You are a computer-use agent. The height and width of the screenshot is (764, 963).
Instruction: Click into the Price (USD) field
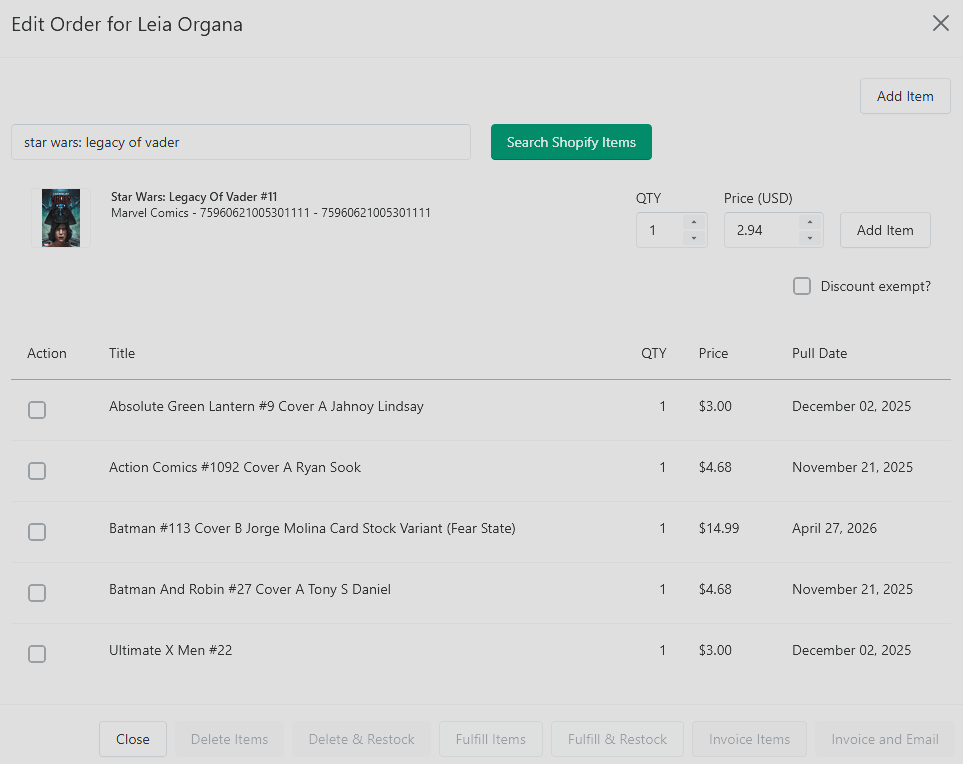pyautogui.click(x=762, y=230)
